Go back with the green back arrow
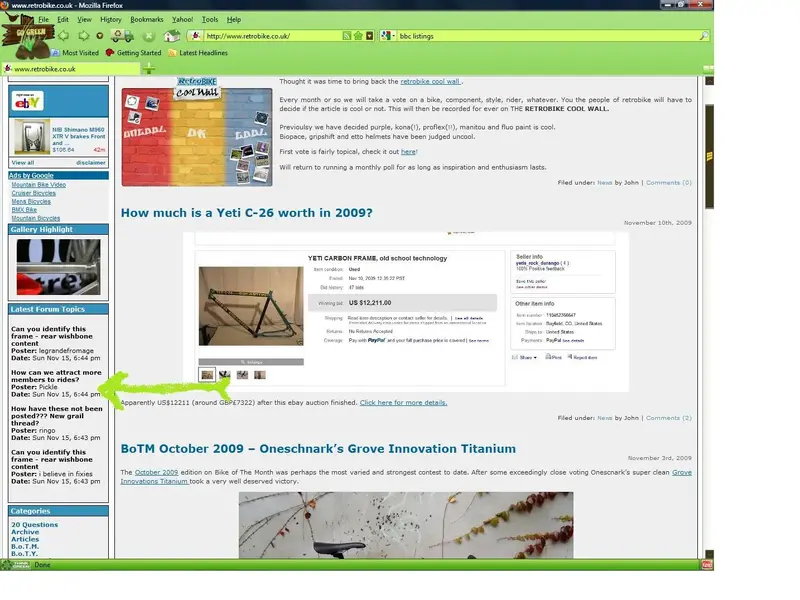 pos(64,36)
